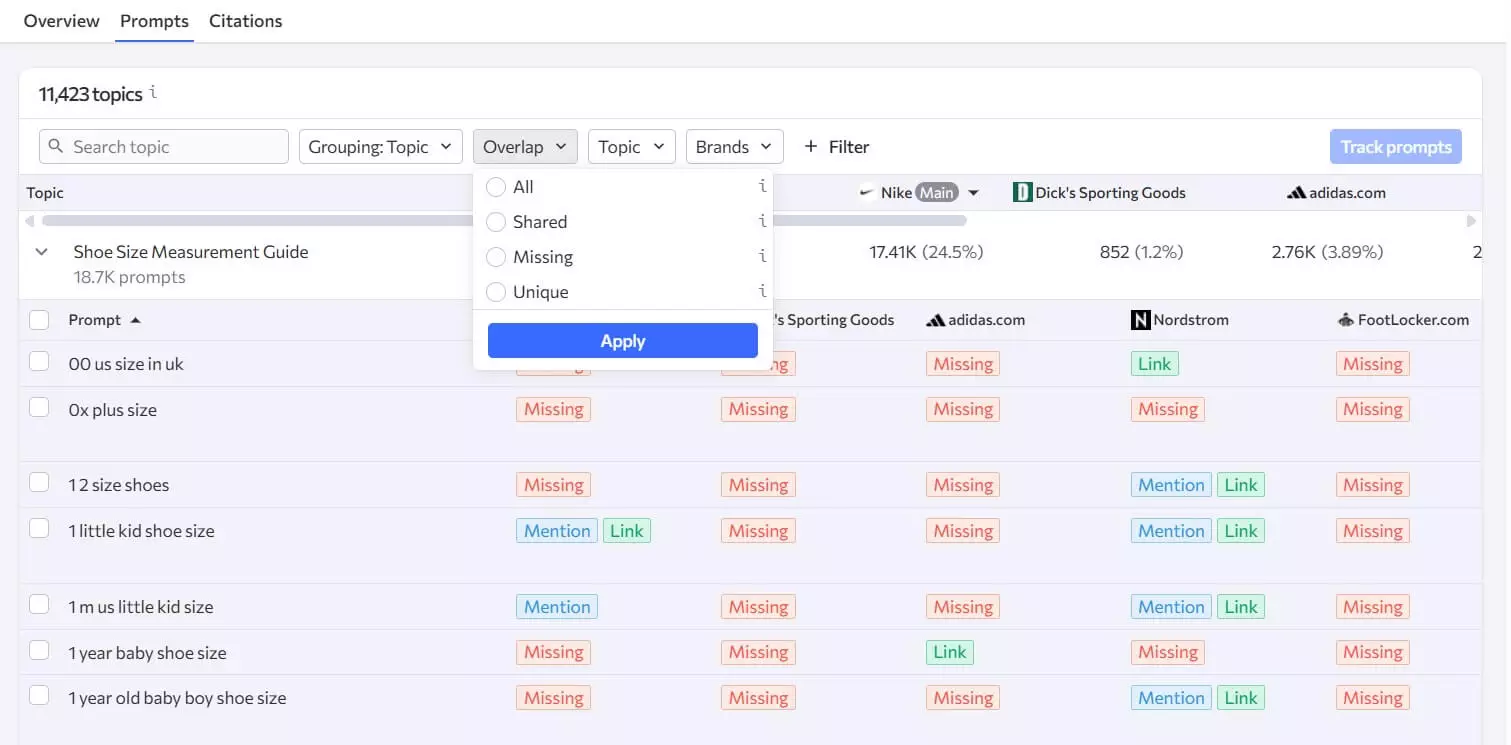Click the right scroll arrow of the horizontal scrollbar
The height and width of the screenshot is (745, 1511).
point(1471,220)
